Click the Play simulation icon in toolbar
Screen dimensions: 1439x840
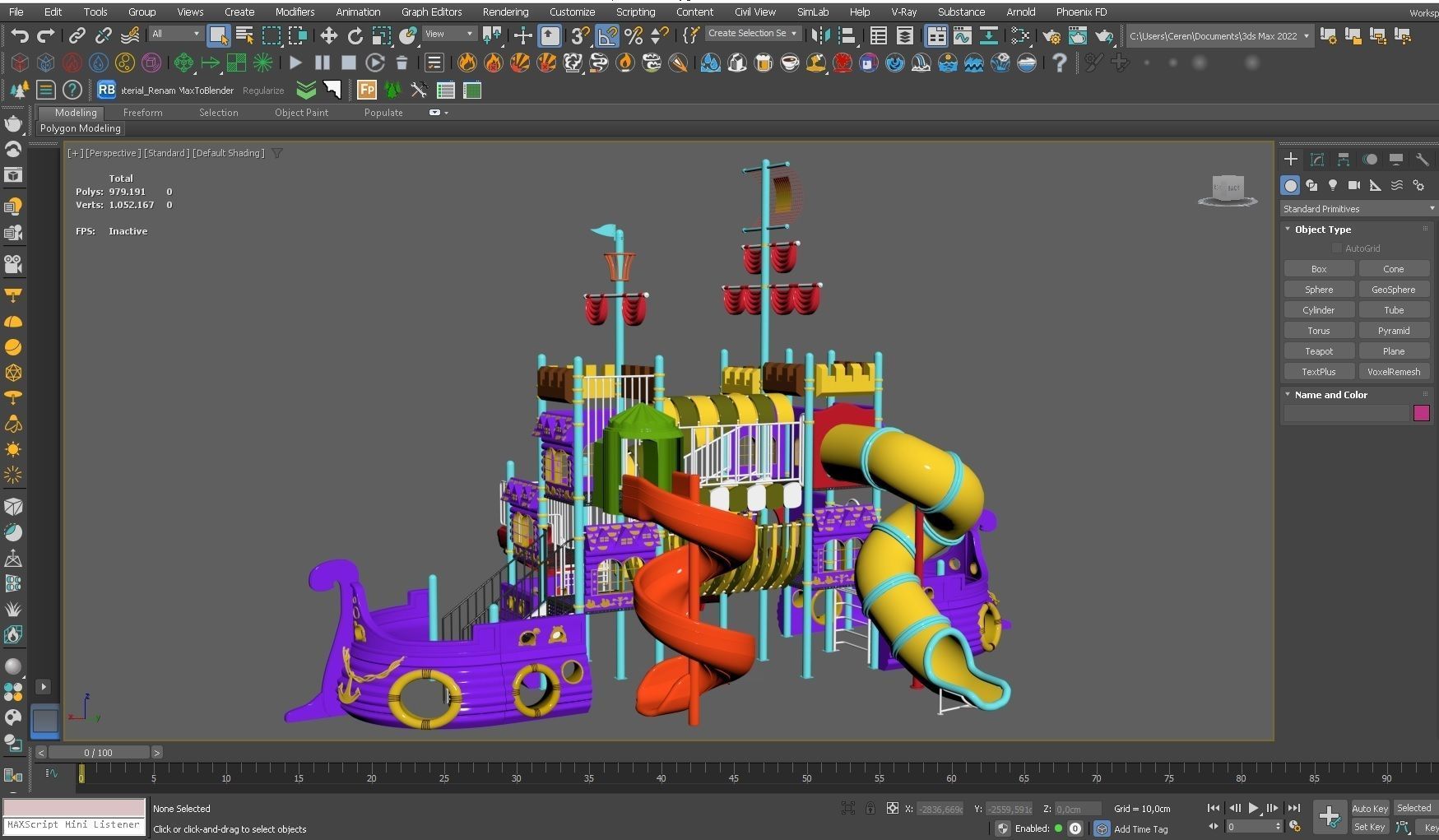295,63
